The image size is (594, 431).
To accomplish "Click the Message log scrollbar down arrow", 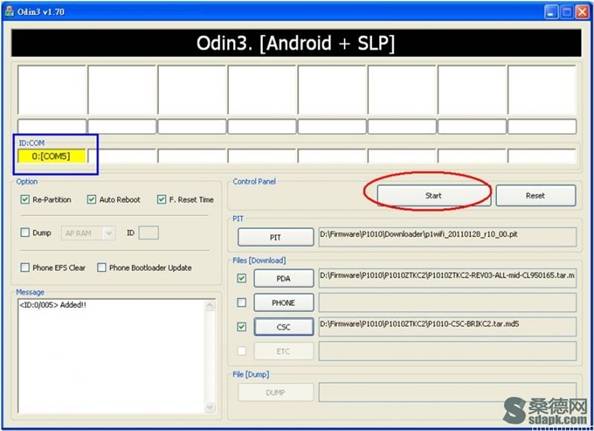I will 210,408.
